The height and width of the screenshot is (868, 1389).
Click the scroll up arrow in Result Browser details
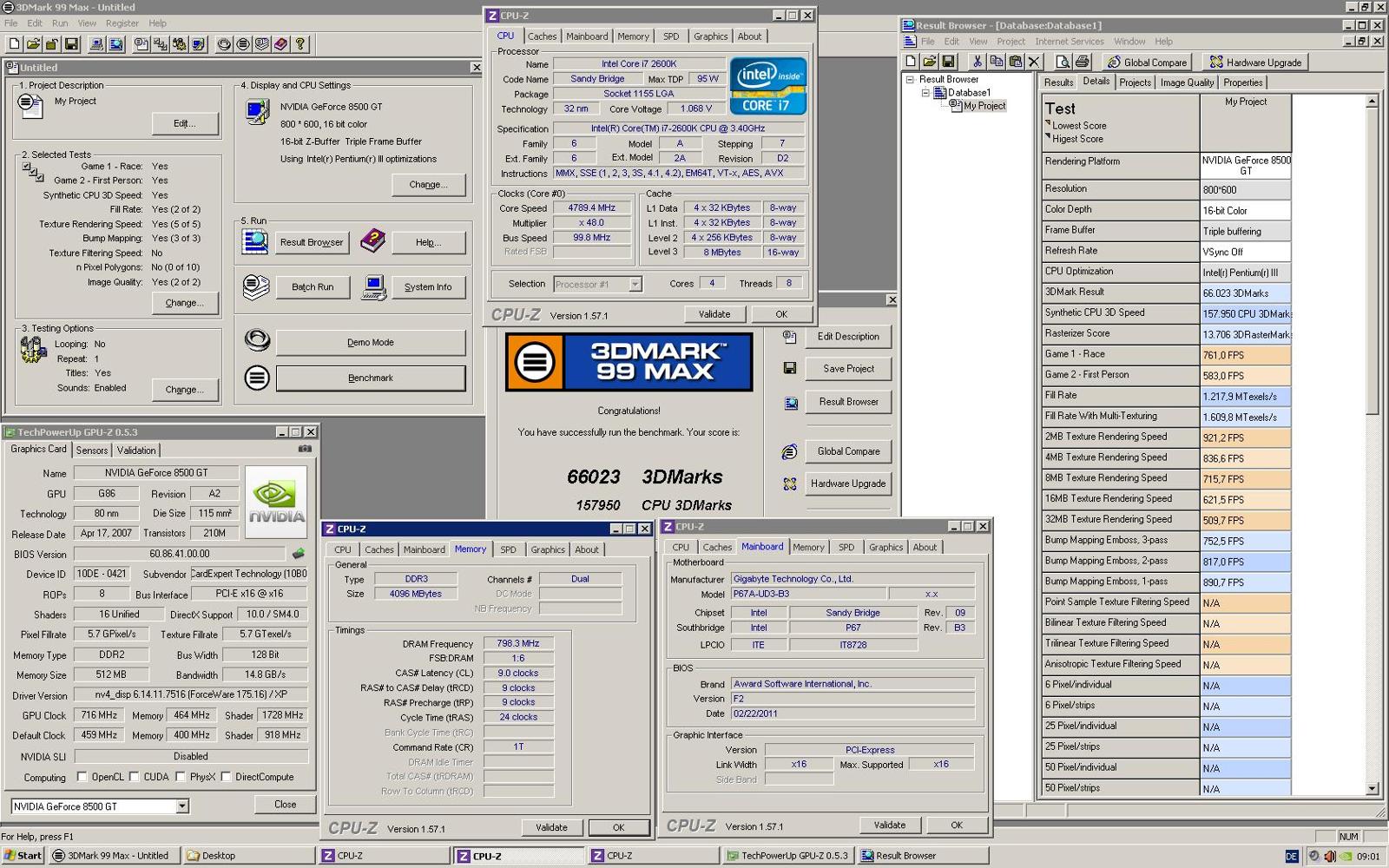(1373, 102)
